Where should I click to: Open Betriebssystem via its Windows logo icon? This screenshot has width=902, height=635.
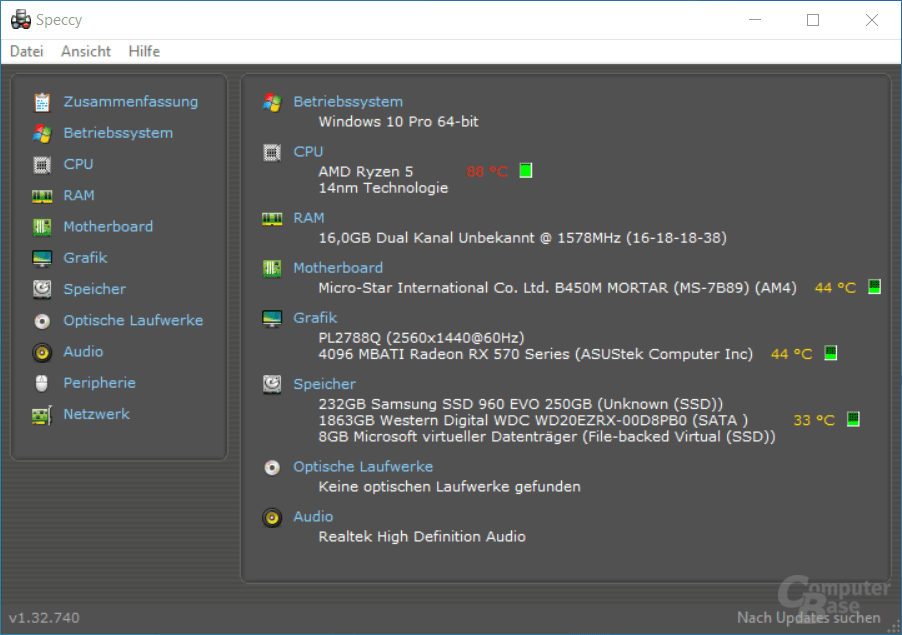[41, 132]
